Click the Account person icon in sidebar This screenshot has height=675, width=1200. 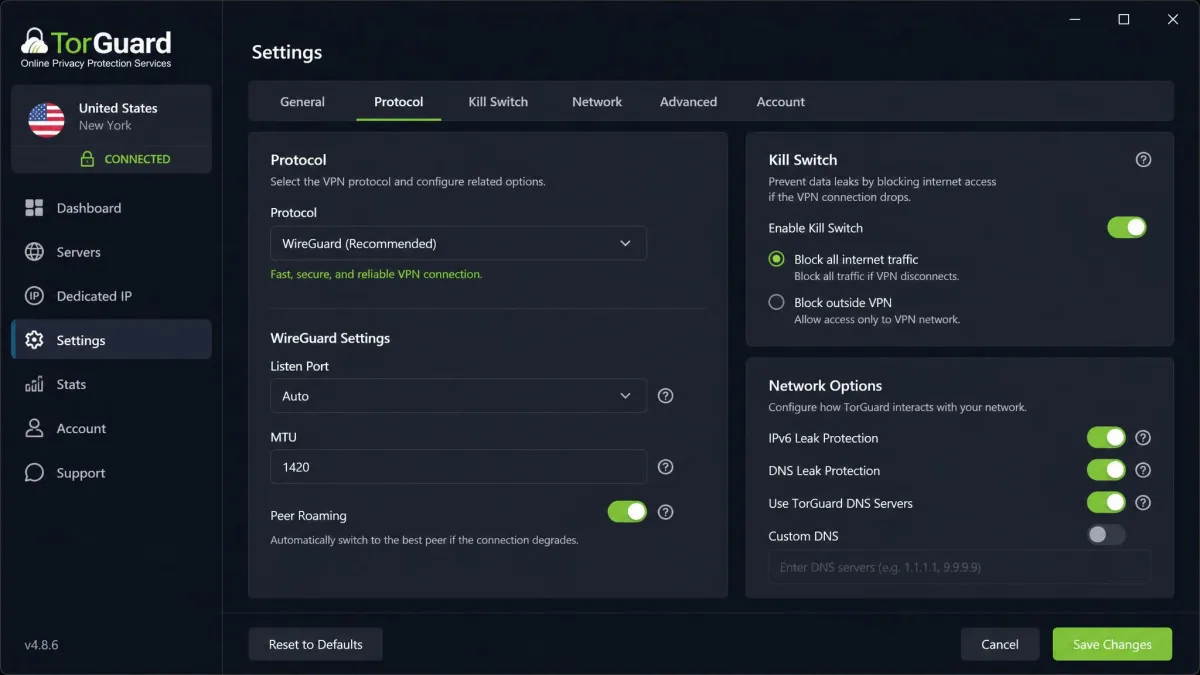click(x=34, y=428)
